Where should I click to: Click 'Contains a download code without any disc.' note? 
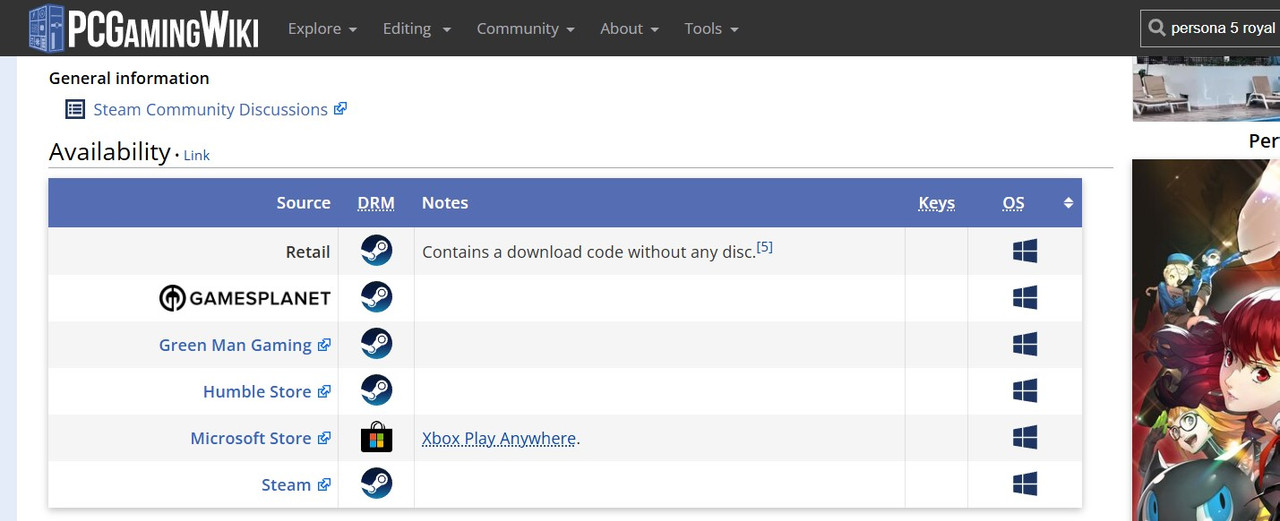click(x=589, y=252)
